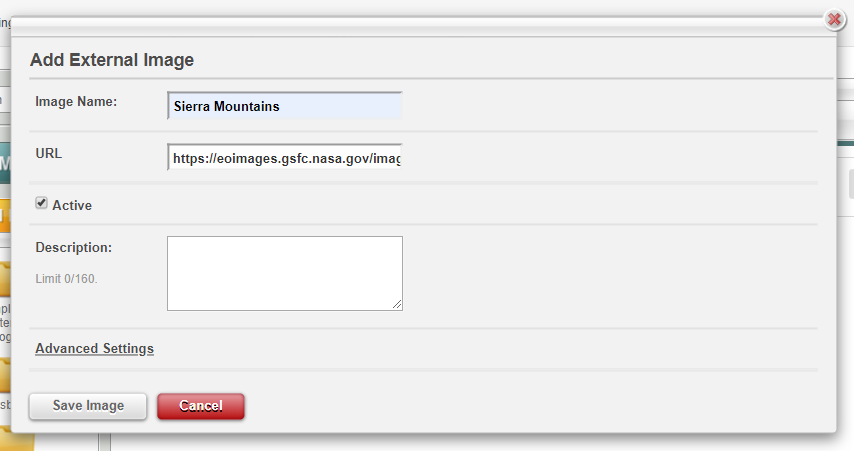Viewport: 854px width, 451px height.
Task: Click the Image Name label
Action: [76, 102]
